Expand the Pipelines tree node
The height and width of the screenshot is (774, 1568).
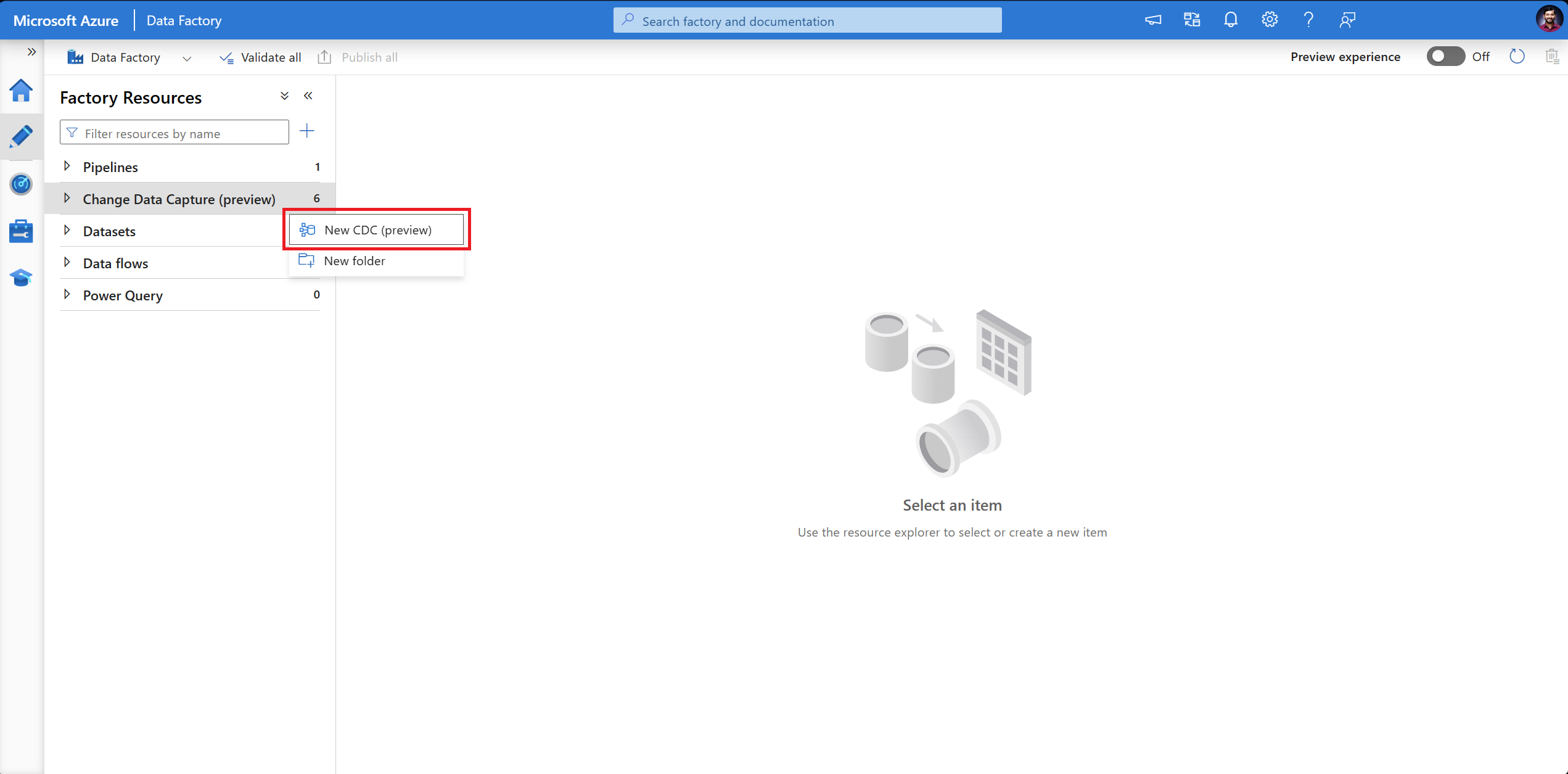(67, 167)
